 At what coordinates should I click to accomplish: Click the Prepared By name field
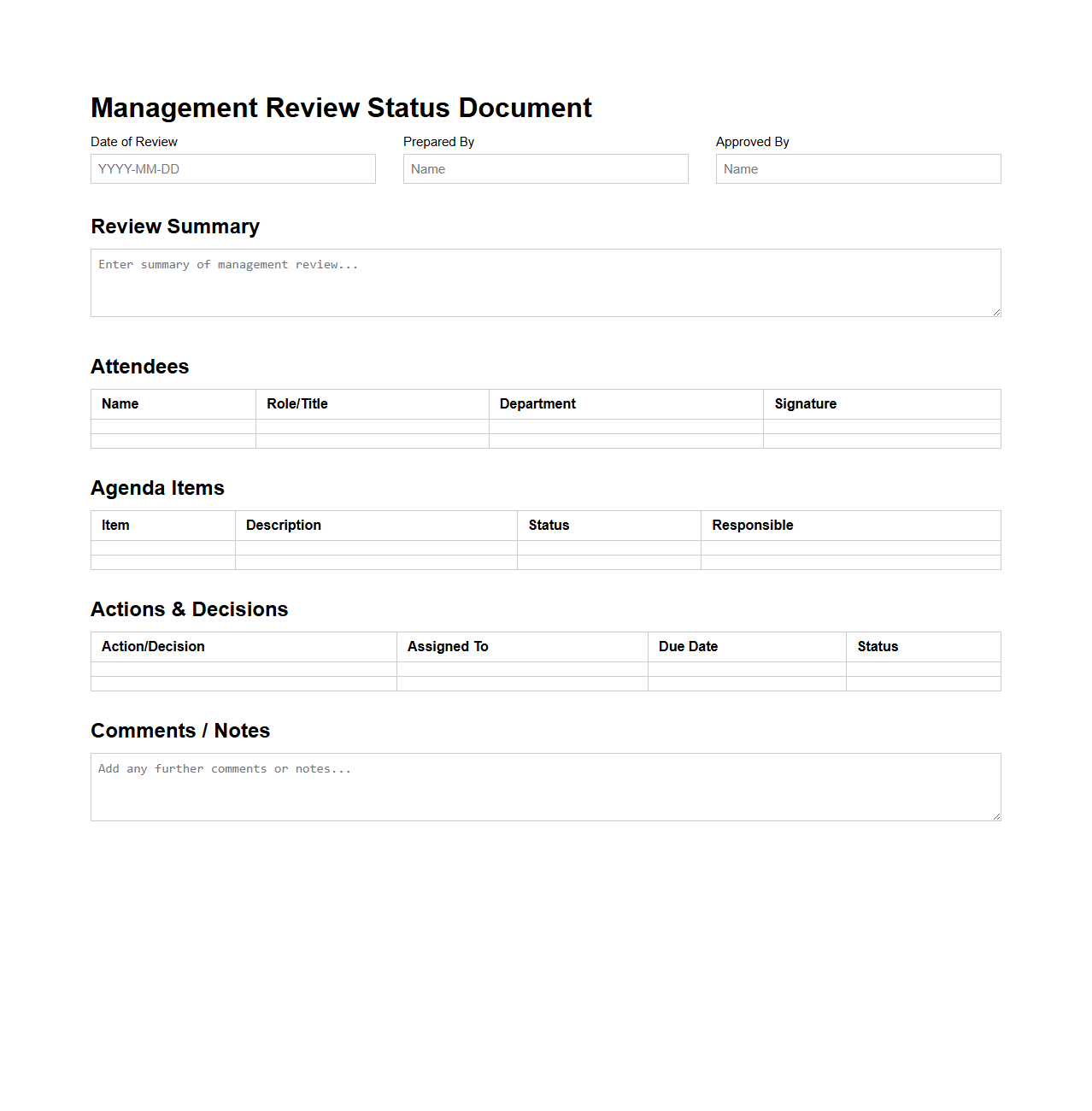[x=545, y=168]
